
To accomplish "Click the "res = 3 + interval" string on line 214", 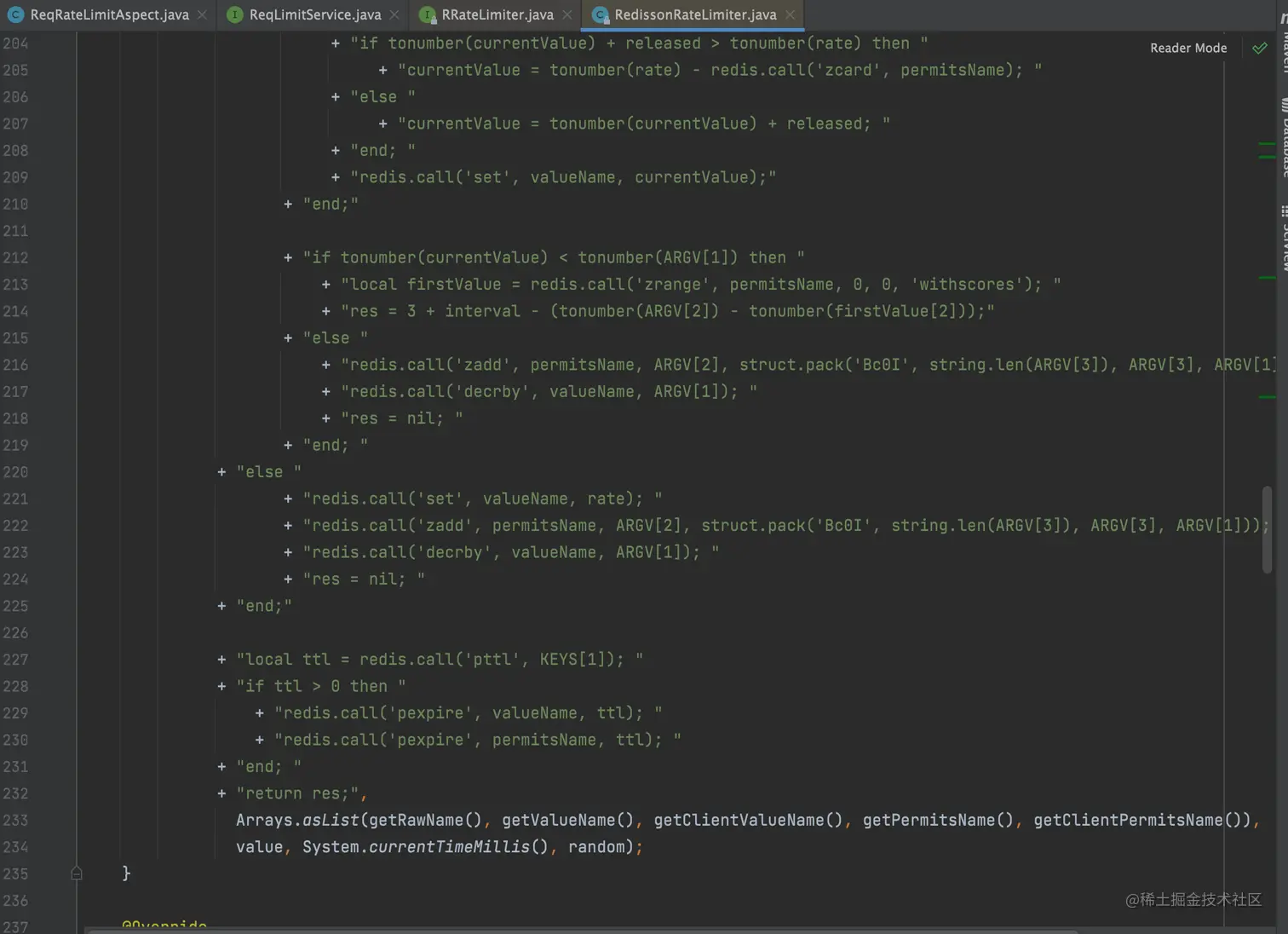I will point(667,311).
